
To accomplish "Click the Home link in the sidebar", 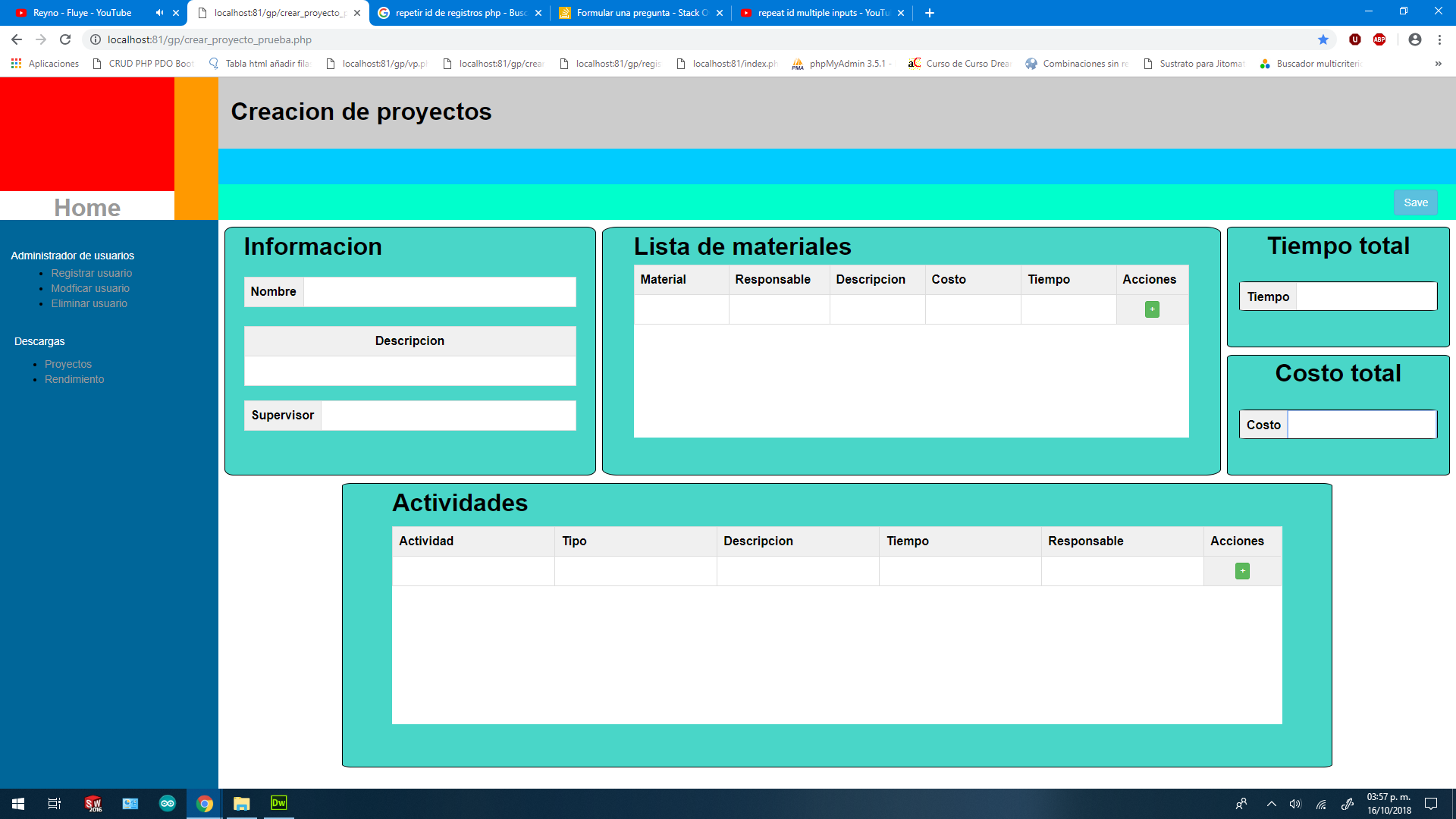I will (x=87, y=207).
